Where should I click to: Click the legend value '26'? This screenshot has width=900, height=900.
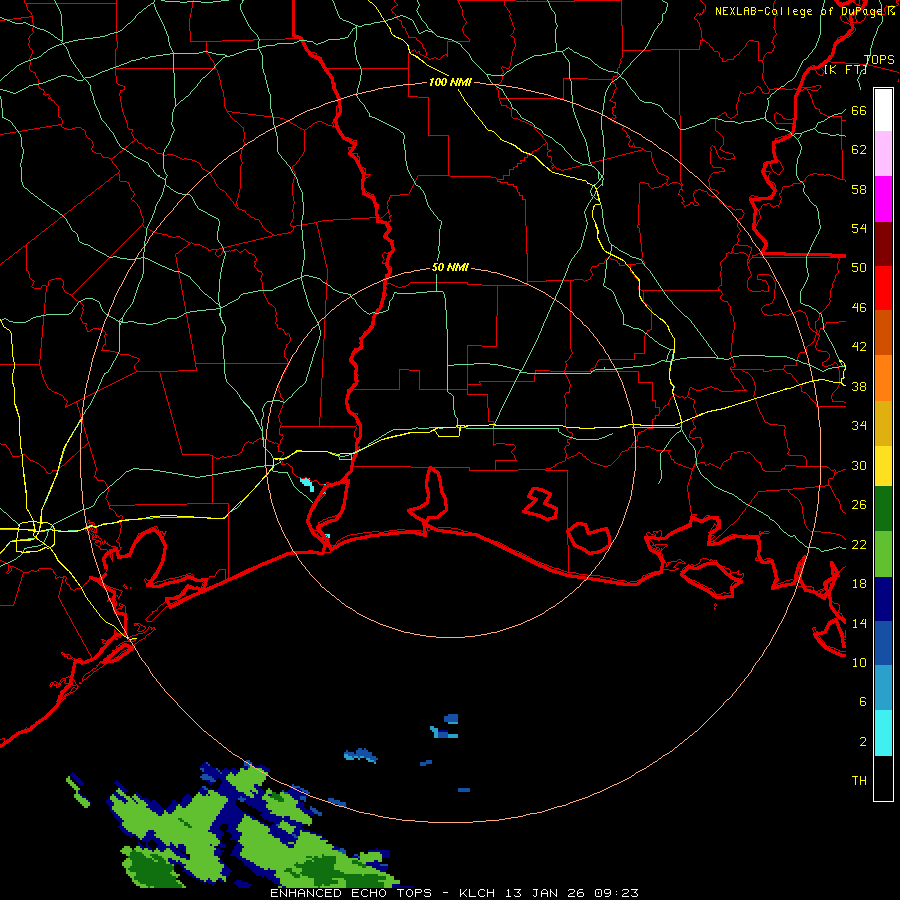859,505
